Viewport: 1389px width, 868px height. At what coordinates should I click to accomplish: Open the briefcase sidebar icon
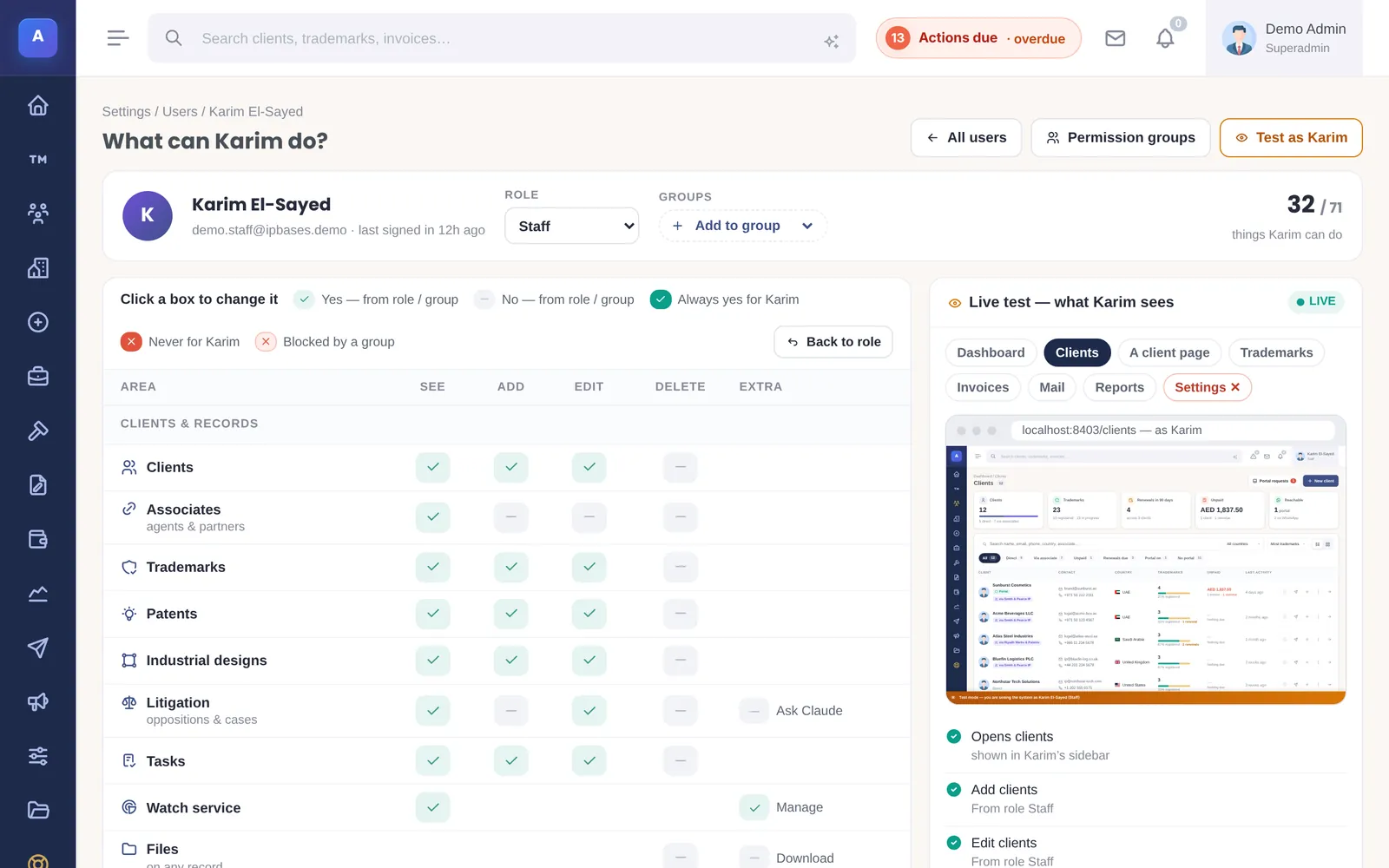point(37,377)
